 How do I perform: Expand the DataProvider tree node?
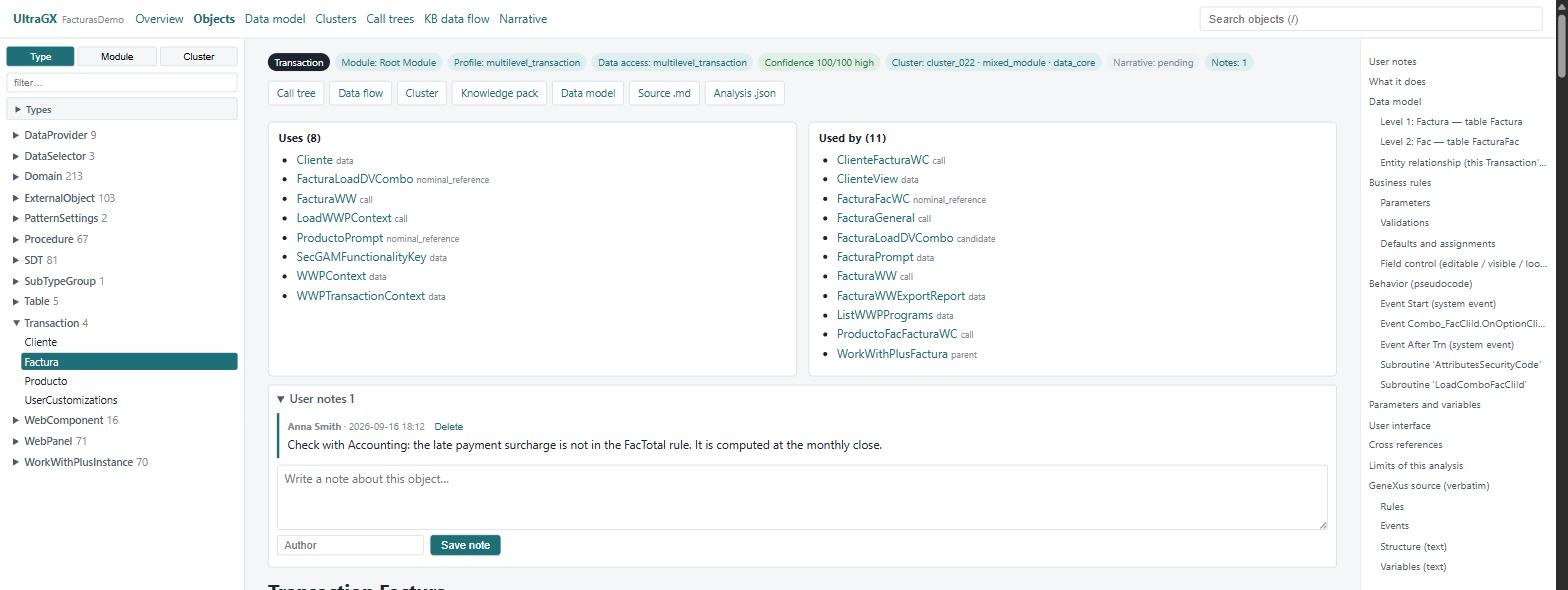pos(16,135)
